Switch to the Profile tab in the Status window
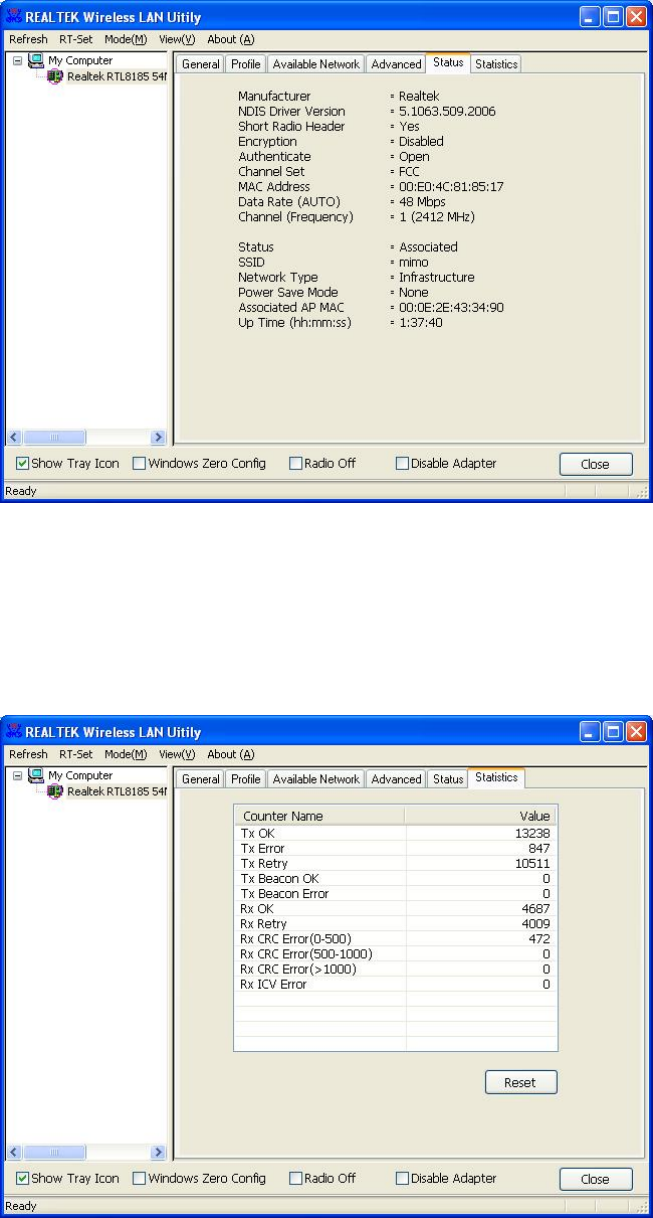653x1218 pixels. (246, 64)
